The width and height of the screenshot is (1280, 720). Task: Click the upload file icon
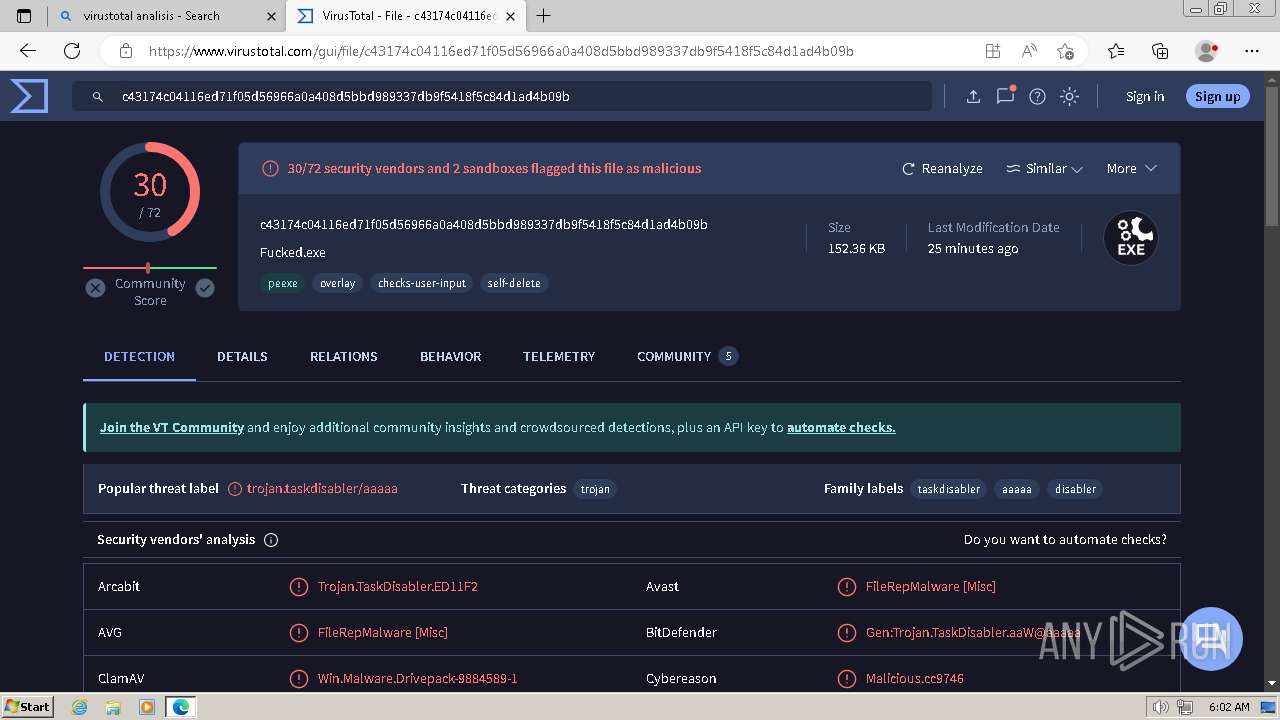[973, 96]
